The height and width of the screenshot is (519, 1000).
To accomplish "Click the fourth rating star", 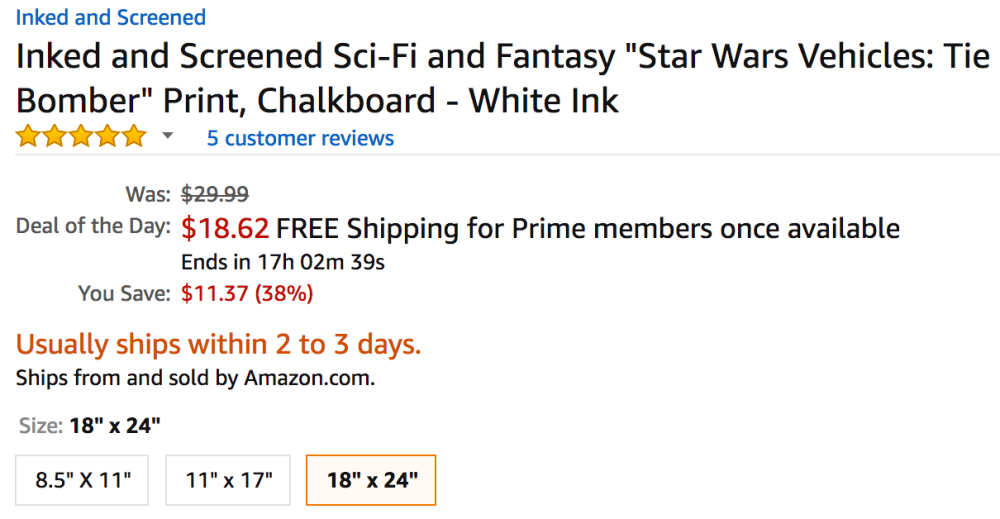I will (107, 137).
